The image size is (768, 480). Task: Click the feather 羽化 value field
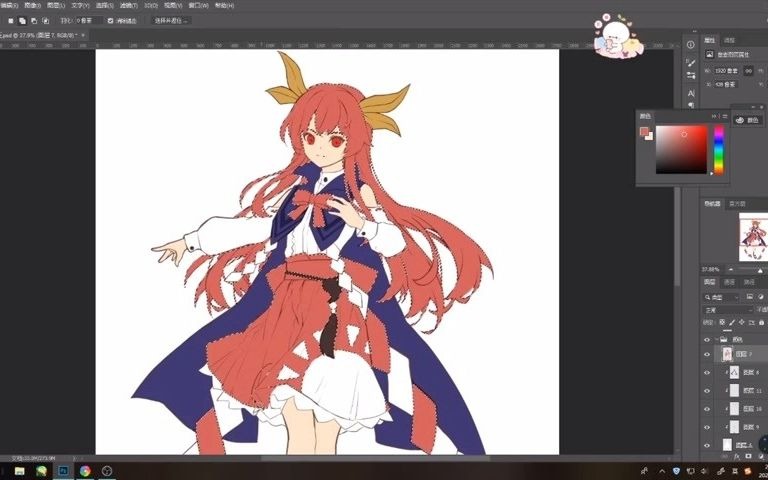tap(89, 21)
